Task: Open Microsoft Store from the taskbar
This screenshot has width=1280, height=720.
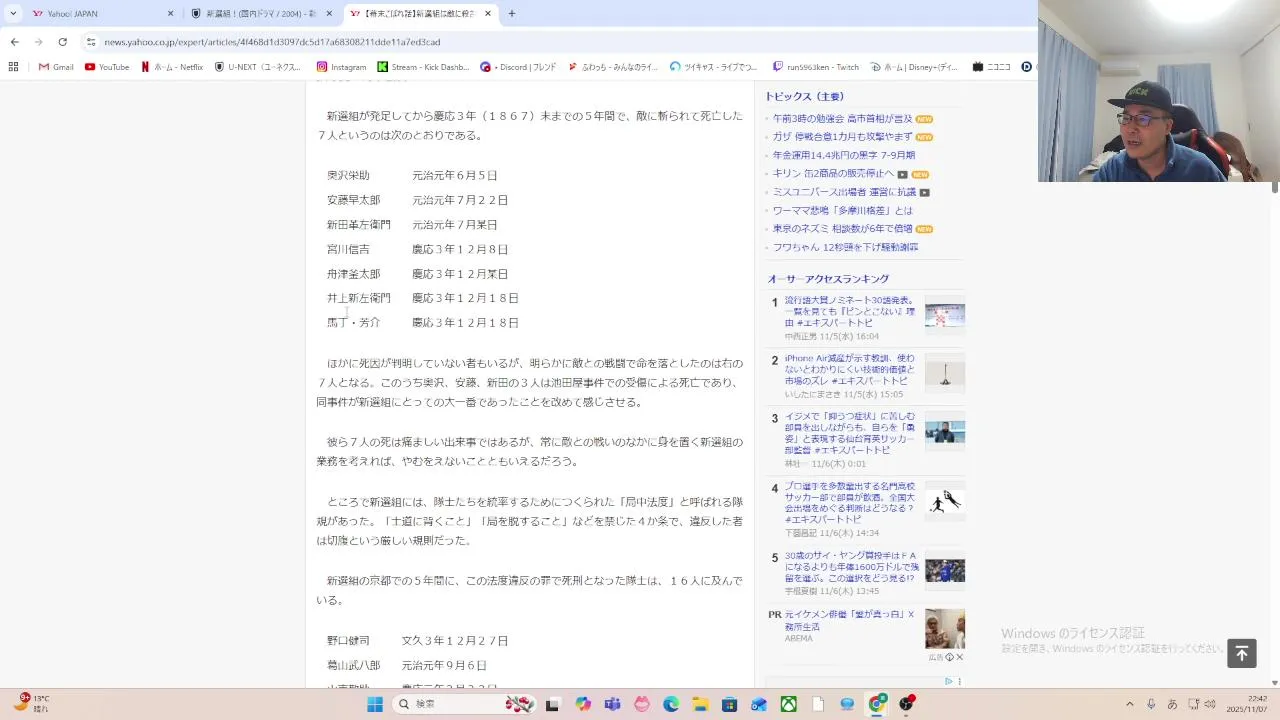Action: coord(730,704)
